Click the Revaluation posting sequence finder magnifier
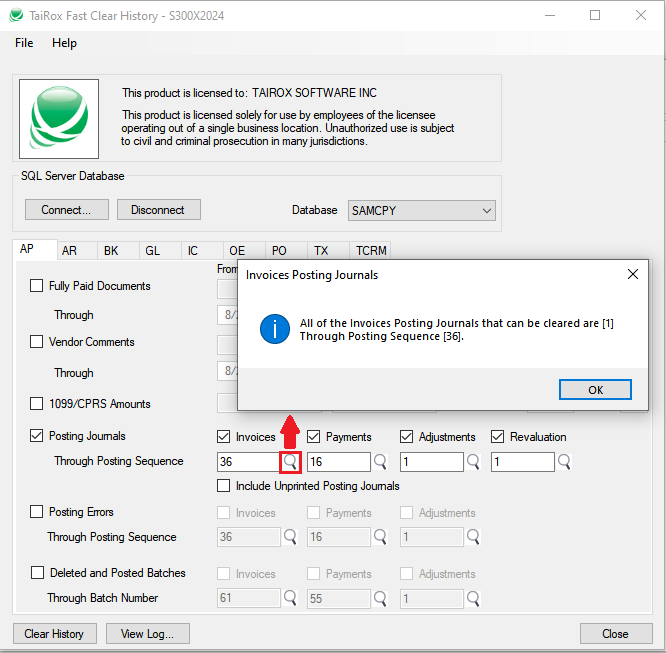 click(x=564, y=462)
